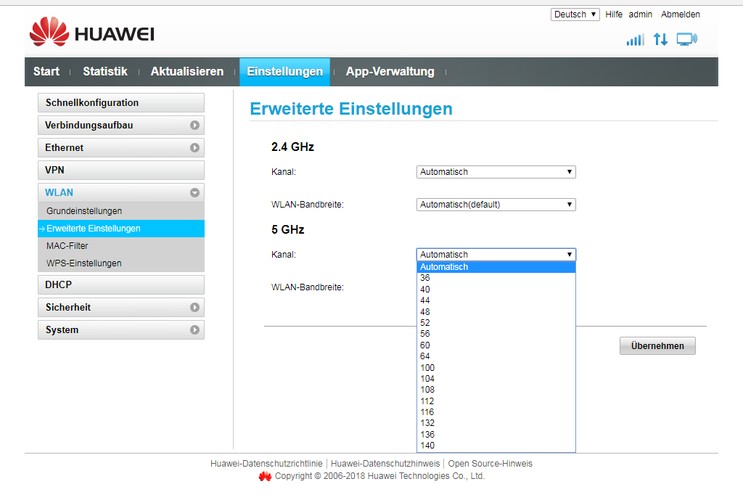This screenshot has width=743, height=500.
Task: Select channel 140 in the list
Action: (496, 446)
